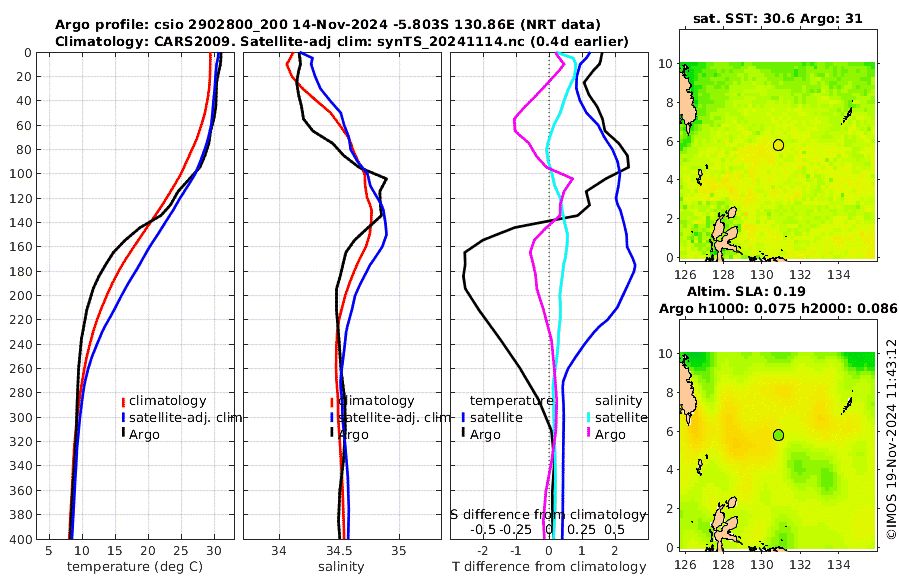Click the '34.5' tick on salinity axis
This screenshot has height=580, width=900.
(x=339, y=551)
